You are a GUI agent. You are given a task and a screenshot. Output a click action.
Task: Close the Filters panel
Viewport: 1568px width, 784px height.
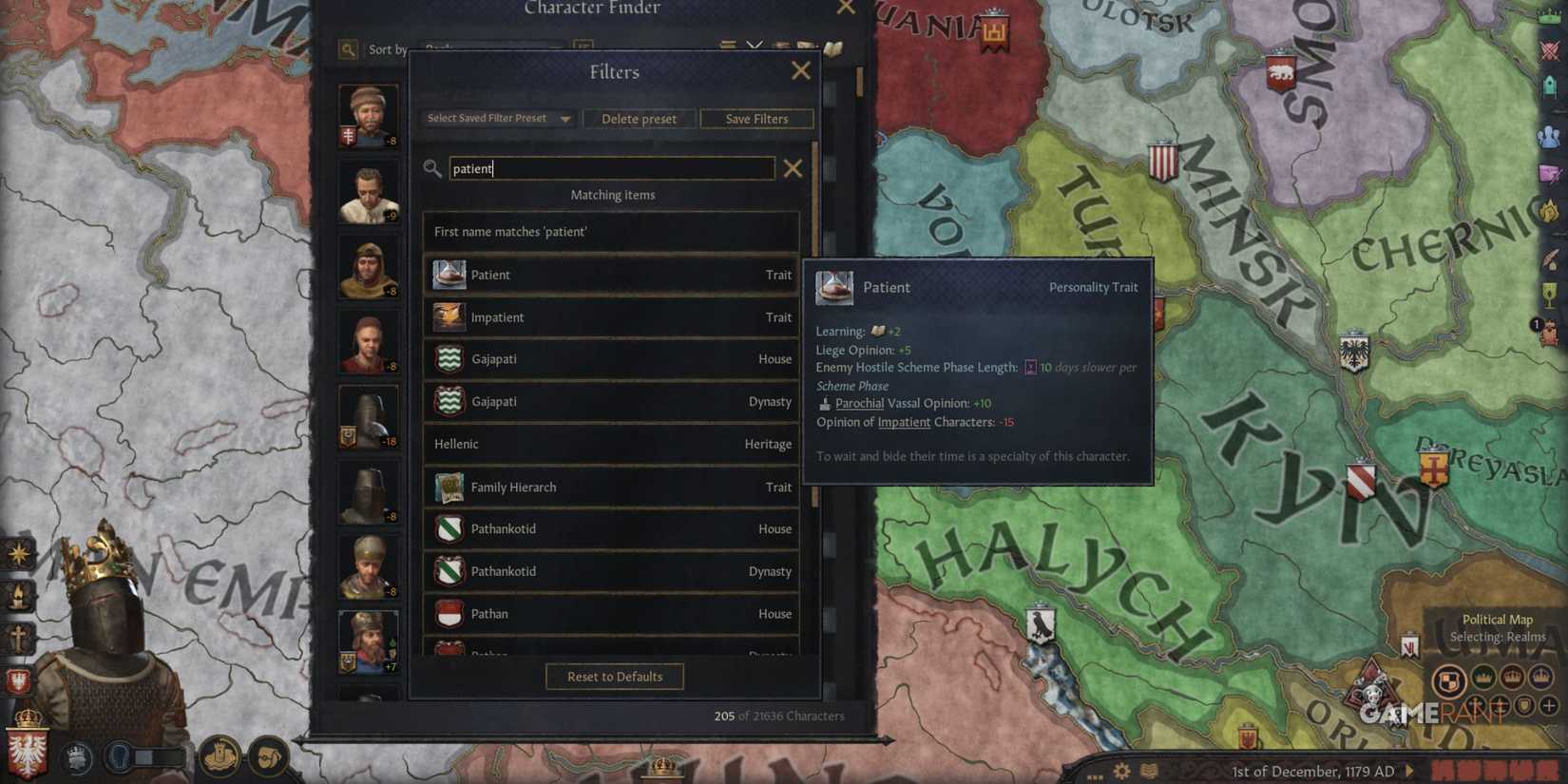801,71
